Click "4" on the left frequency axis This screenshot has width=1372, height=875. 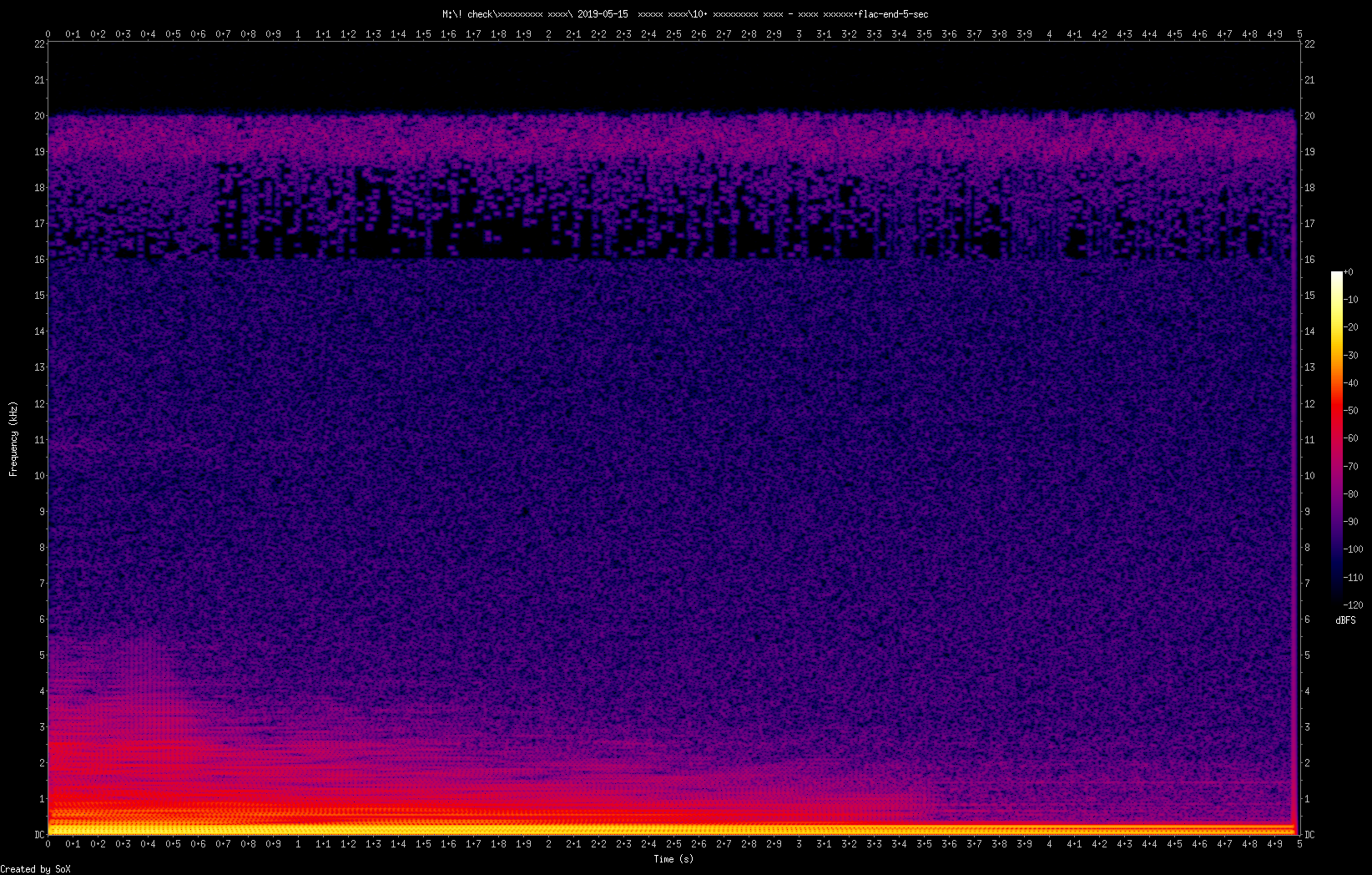(43, 691)
